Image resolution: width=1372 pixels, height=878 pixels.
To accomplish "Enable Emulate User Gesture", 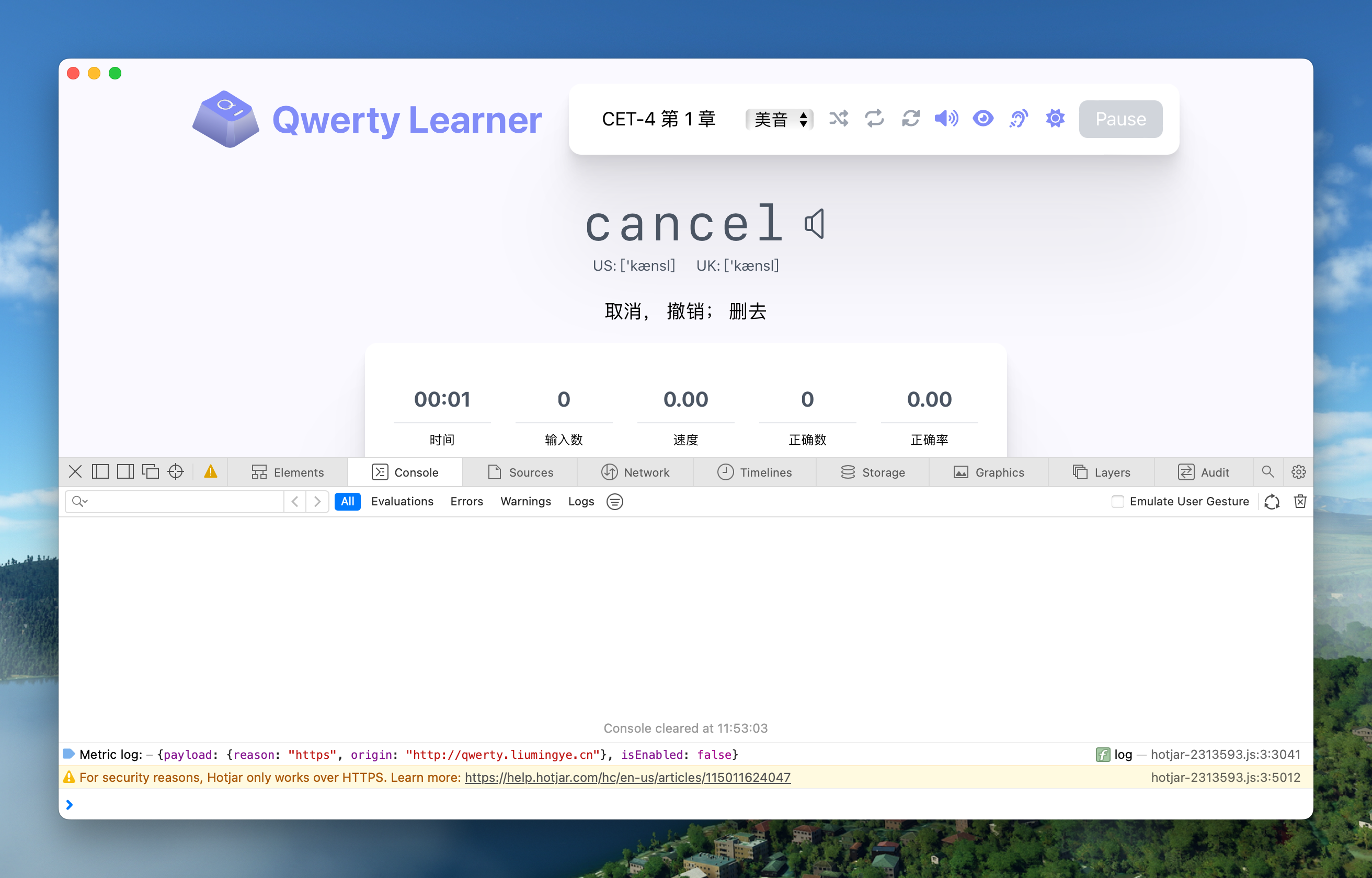I will pyautogui.click(x=1118, y=501).
